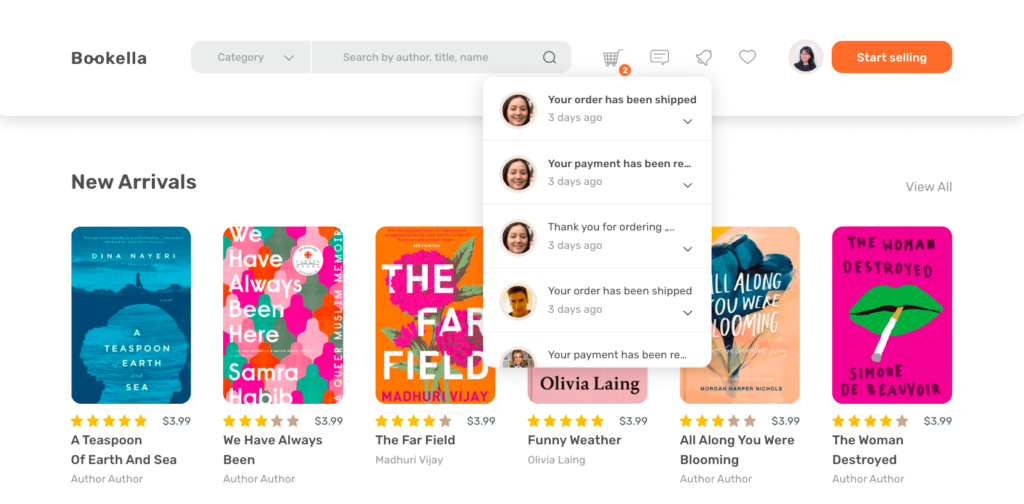Focus the search by author, title field
This screenshot has width=1024, height=504.
tap(441, 57)
